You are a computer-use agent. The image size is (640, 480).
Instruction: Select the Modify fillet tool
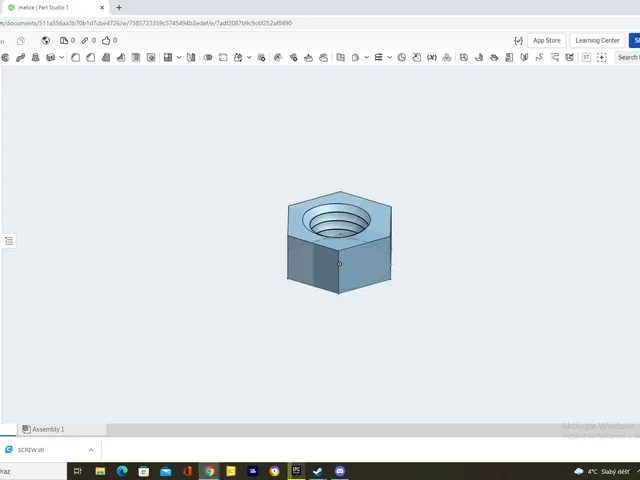(278, 58)
